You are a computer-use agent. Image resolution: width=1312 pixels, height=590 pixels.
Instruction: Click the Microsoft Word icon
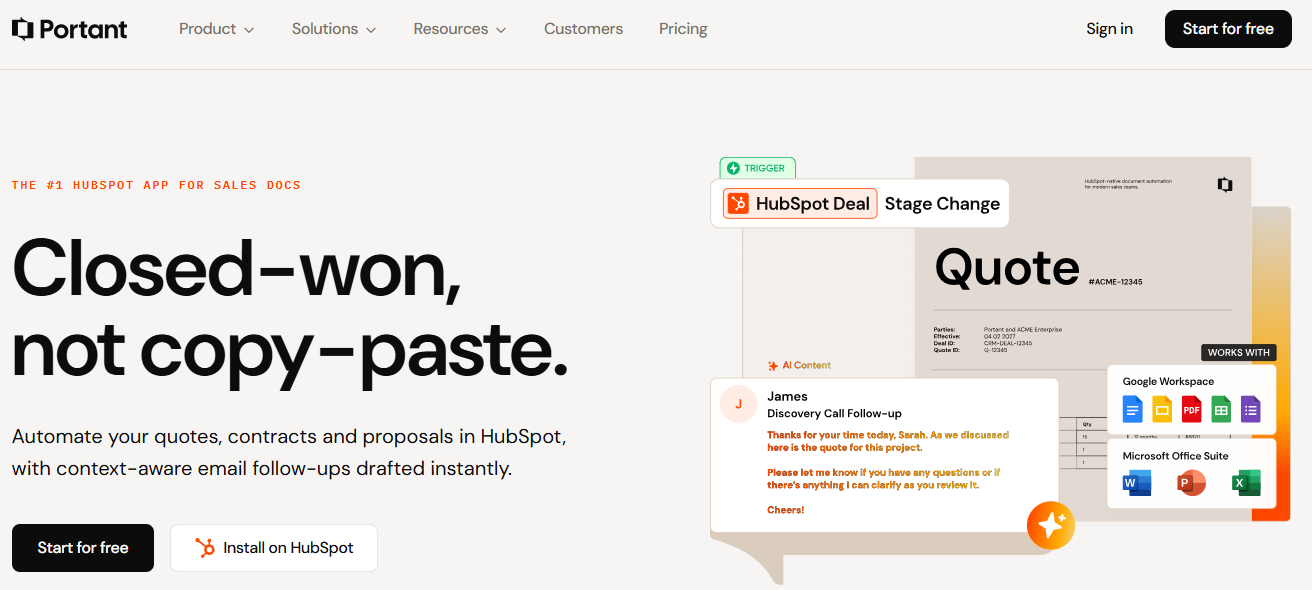(1136, 484)
